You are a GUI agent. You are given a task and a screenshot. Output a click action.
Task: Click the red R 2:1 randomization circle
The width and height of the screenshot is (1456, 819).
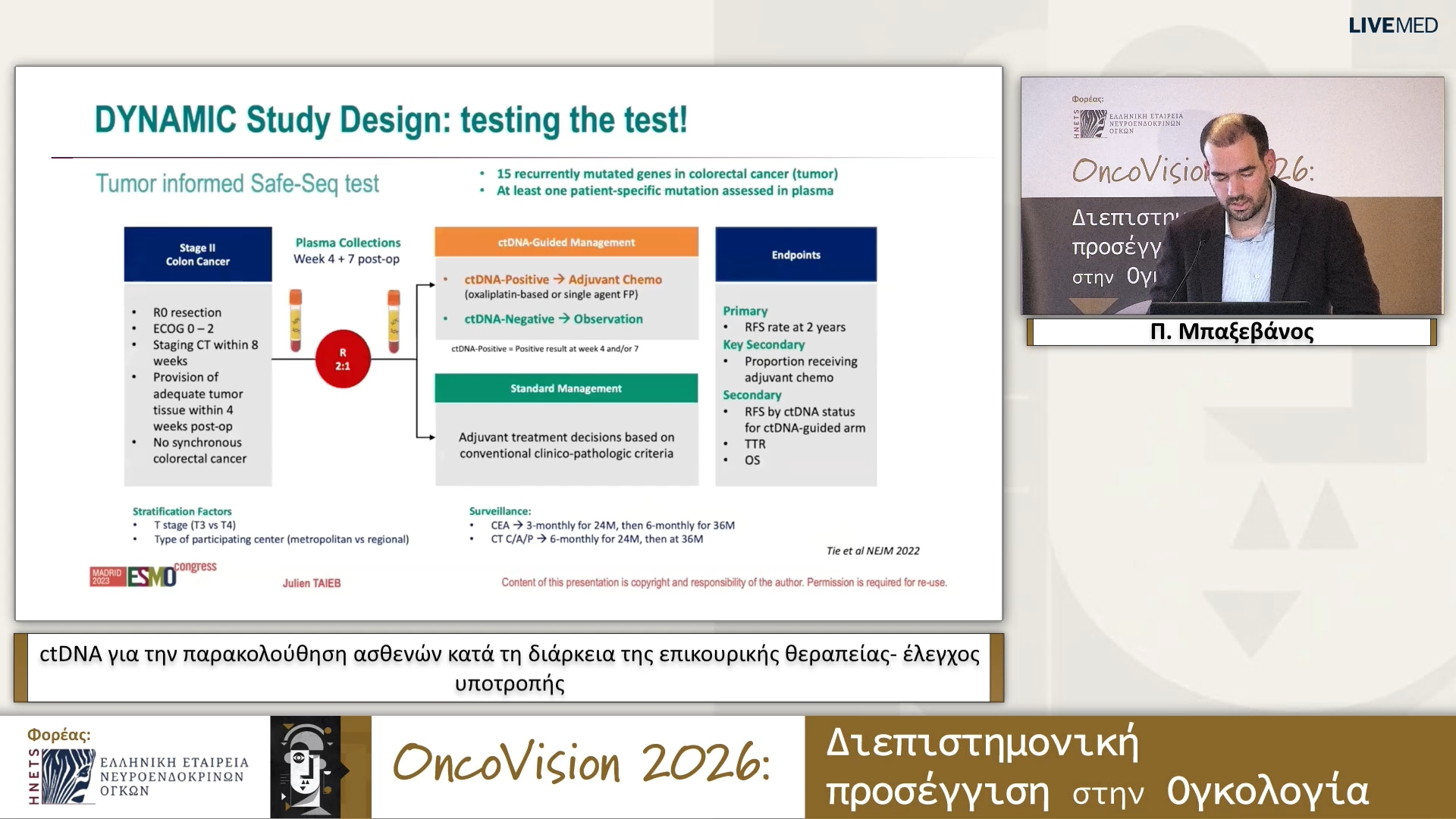pyautogui.click(x=343, y=360)
